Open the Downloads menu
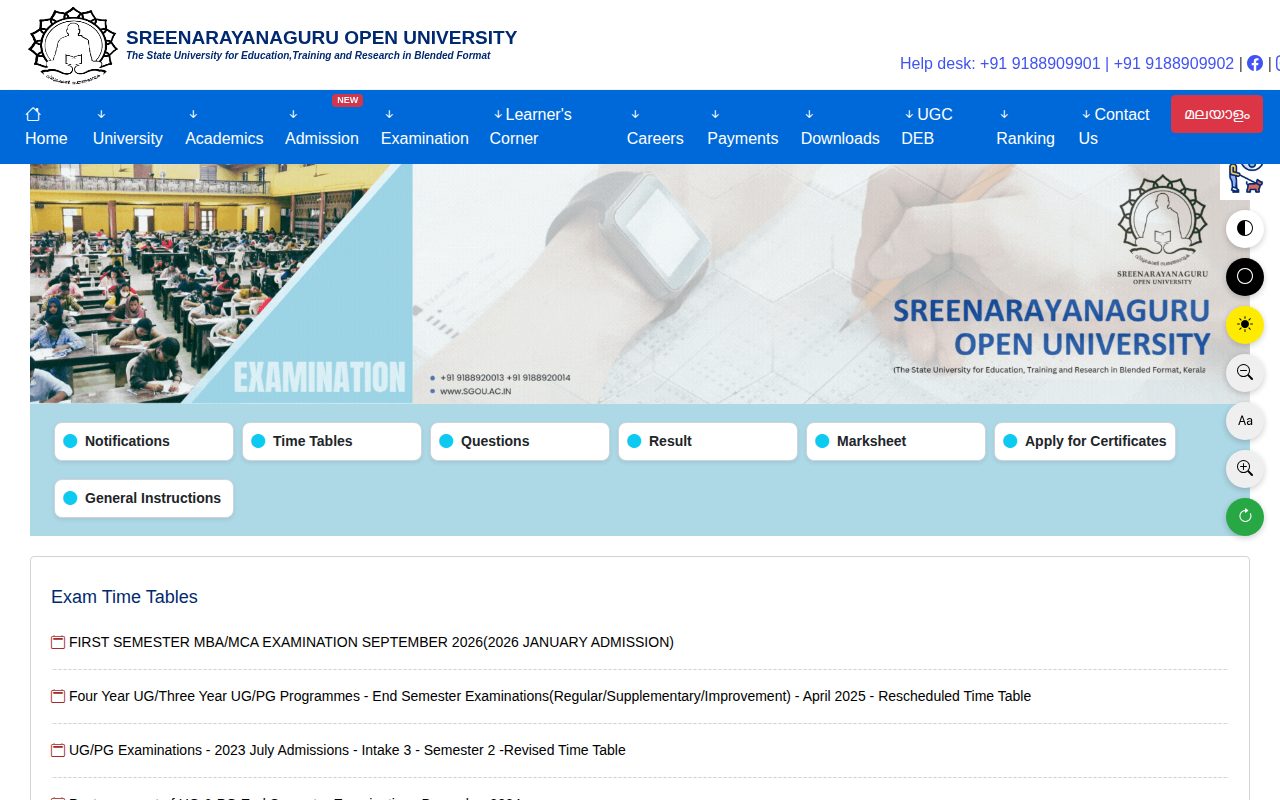1280x800 pixels. [x=840, y=127]
